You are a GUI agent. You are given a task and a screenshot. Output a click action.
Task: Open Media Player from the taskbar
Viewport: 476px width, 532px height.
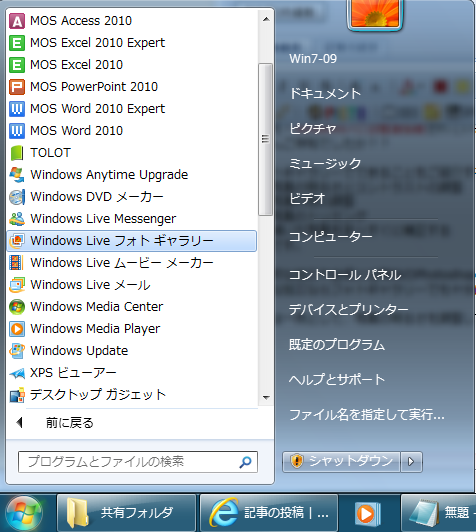click(369, 513)
